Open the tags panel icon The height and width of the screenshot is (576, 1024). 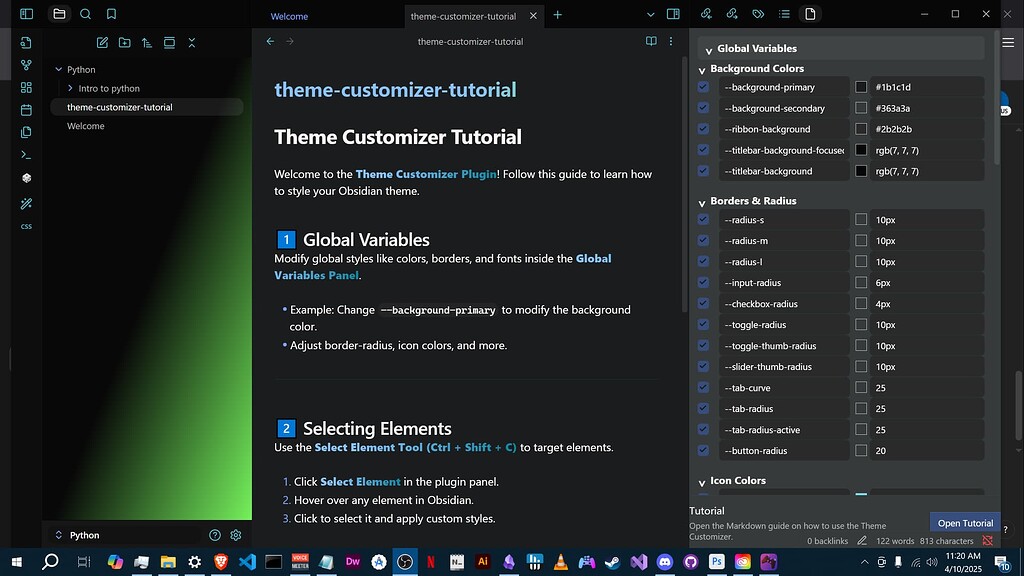[758, 15]
